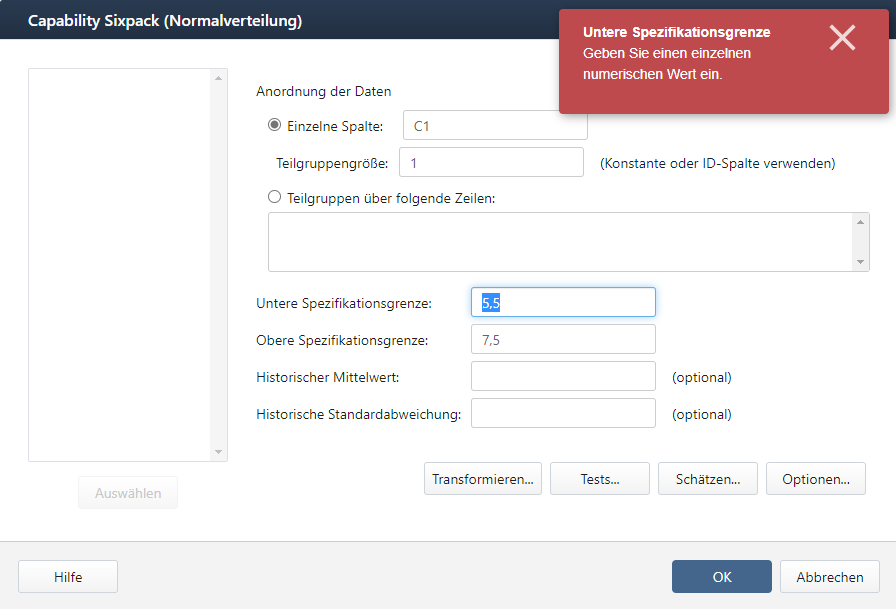Click the Teilgruppengröße input field
The height and width of the screenshot is (609, 896).
(x=491, y=162)
